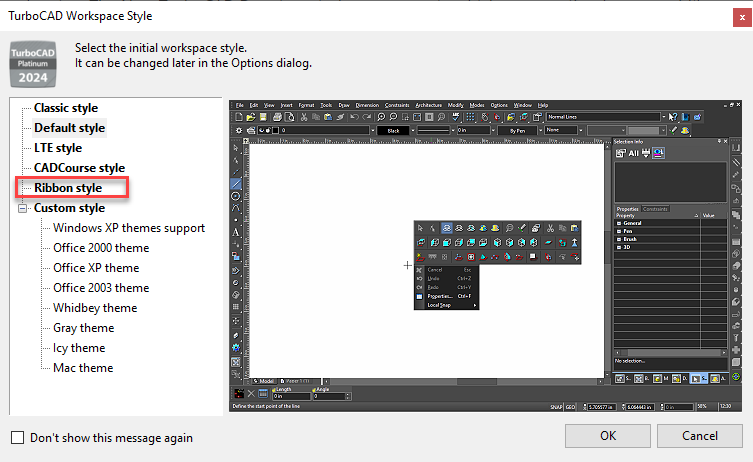753x462 pixels.
Task: Click the Open folder icon in preview toolbar
Action: coord(251,117)
